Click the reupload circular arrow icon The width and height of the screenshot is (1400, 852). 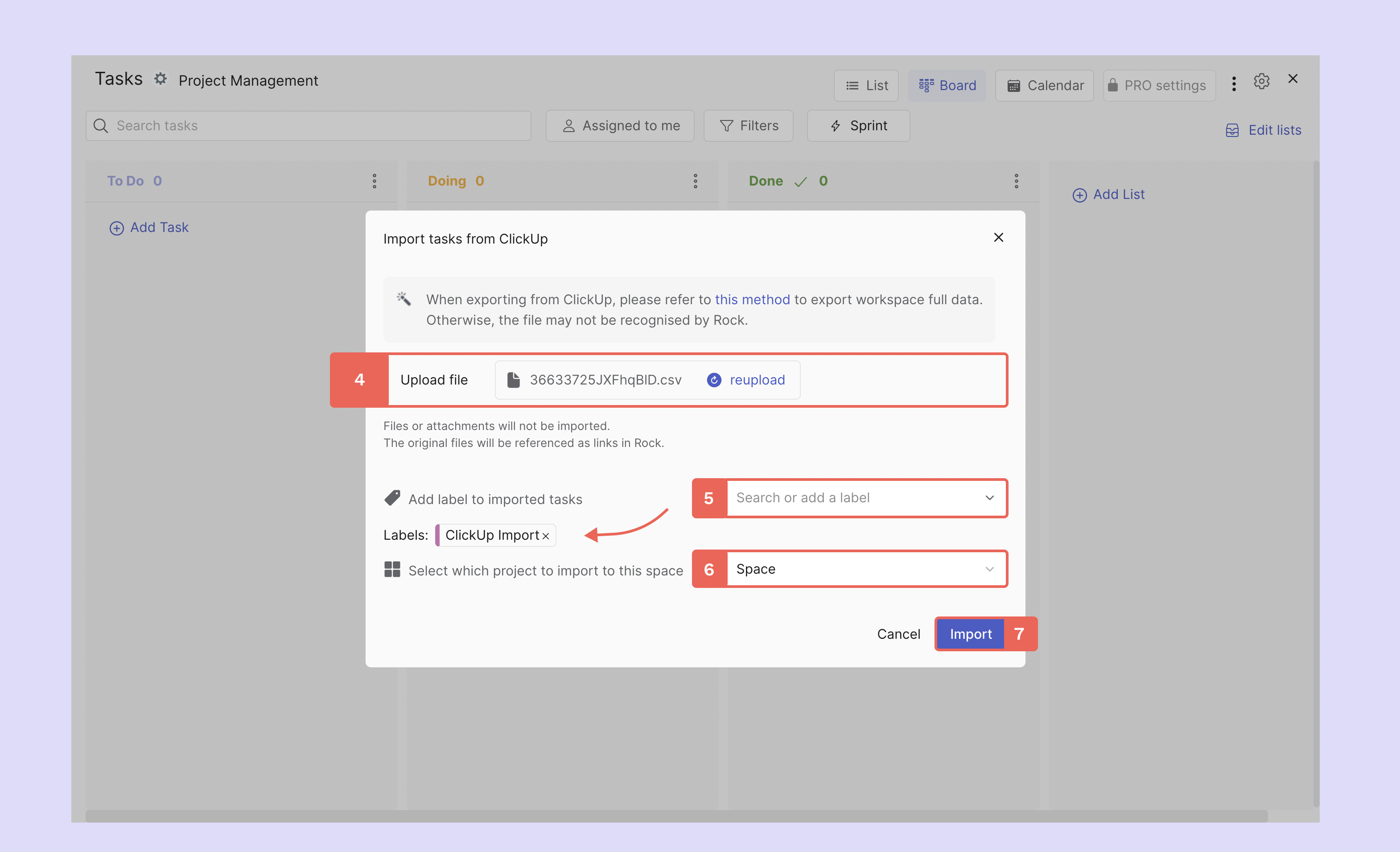coord(714,380)
